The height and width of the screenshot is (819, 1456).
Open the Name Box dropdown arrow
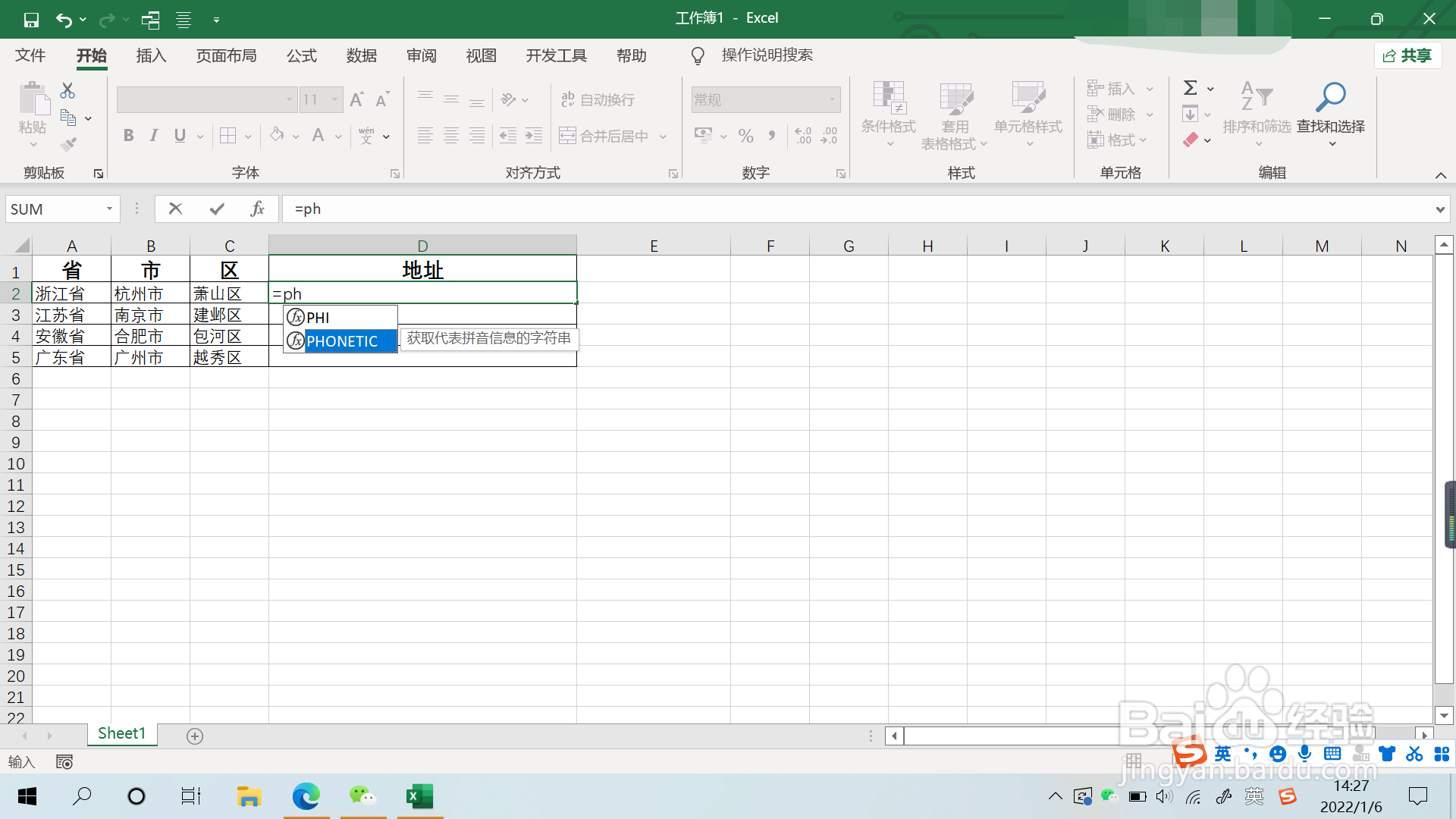(109, 209)
